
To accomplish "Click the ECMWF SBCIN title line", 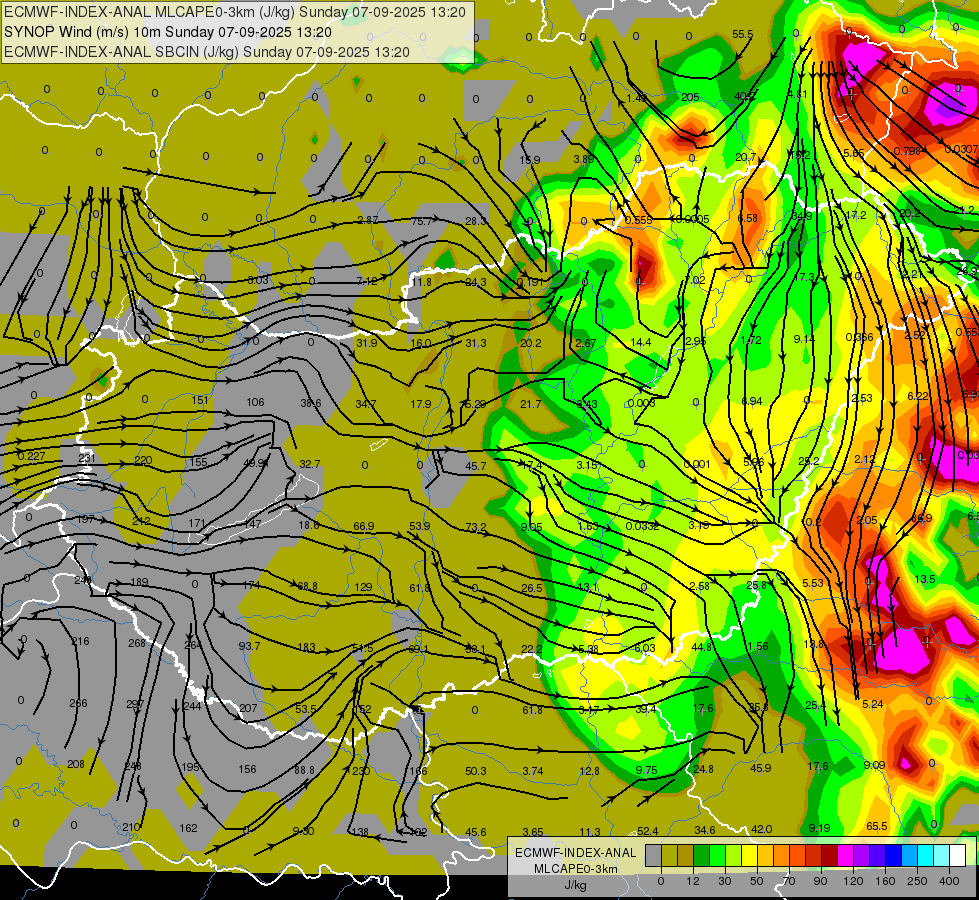I will [207, 52].
